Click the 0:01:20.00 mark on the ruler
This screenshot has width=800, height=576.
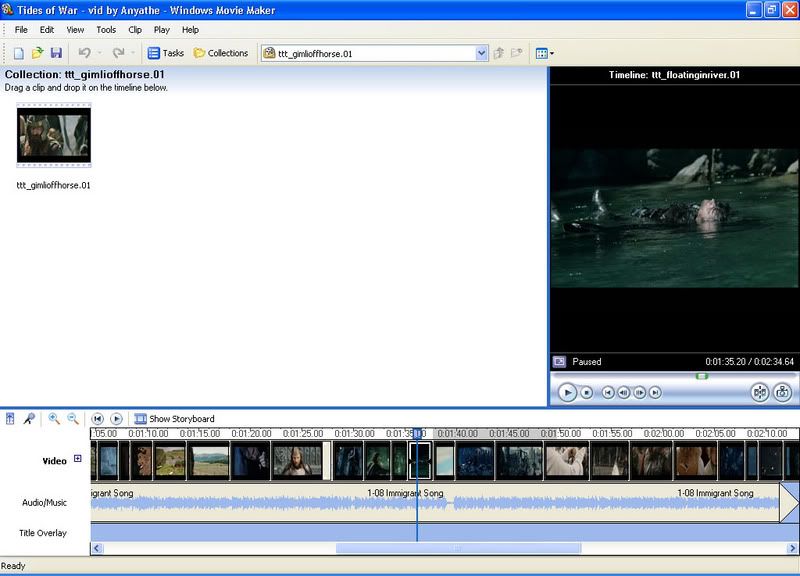pos(251,434)
